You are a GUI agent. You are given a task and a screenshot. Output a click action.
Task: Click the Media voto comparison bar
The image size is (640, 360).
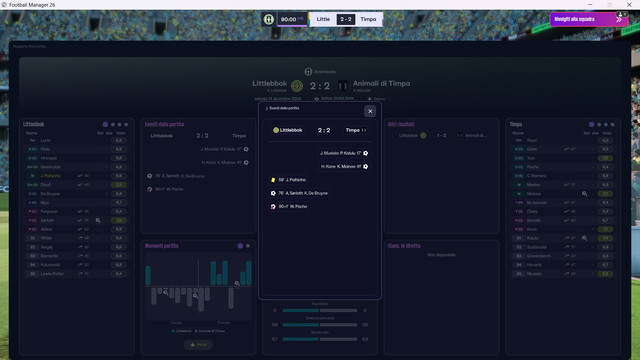click(x=320, y=339)
